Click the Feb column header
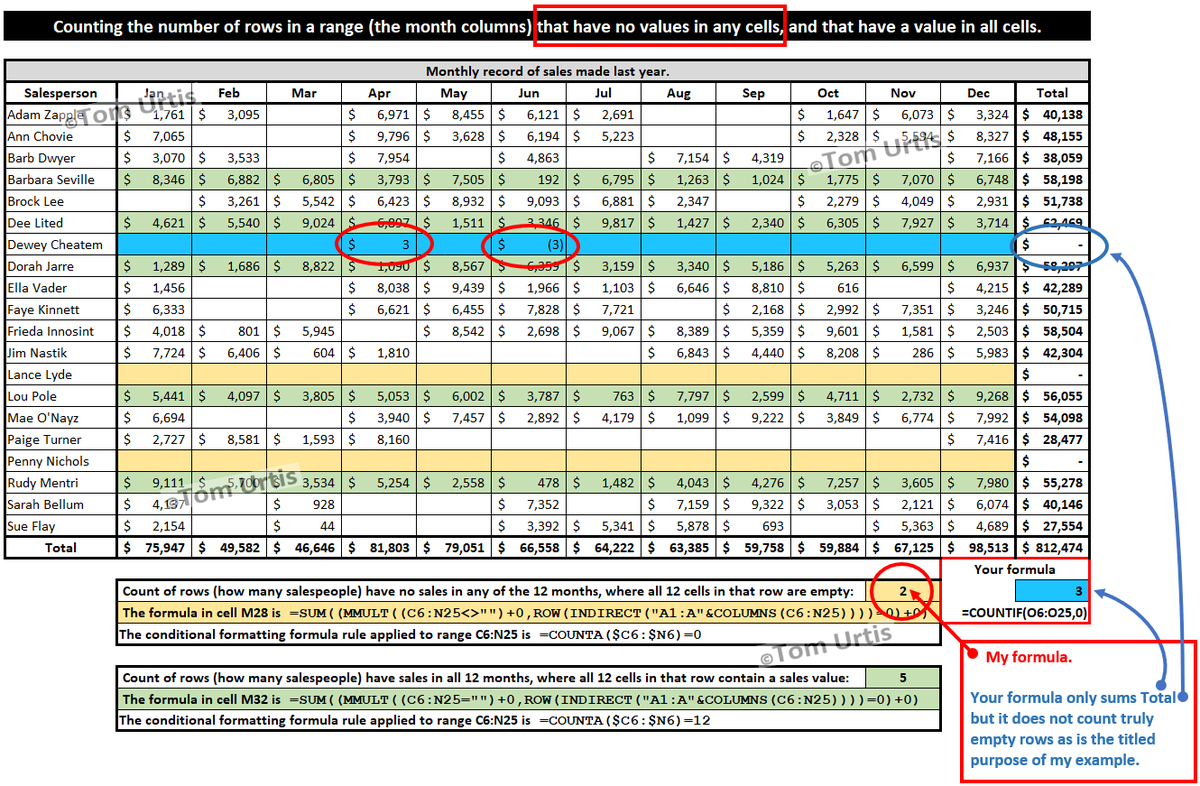 [x=230, y=93]
